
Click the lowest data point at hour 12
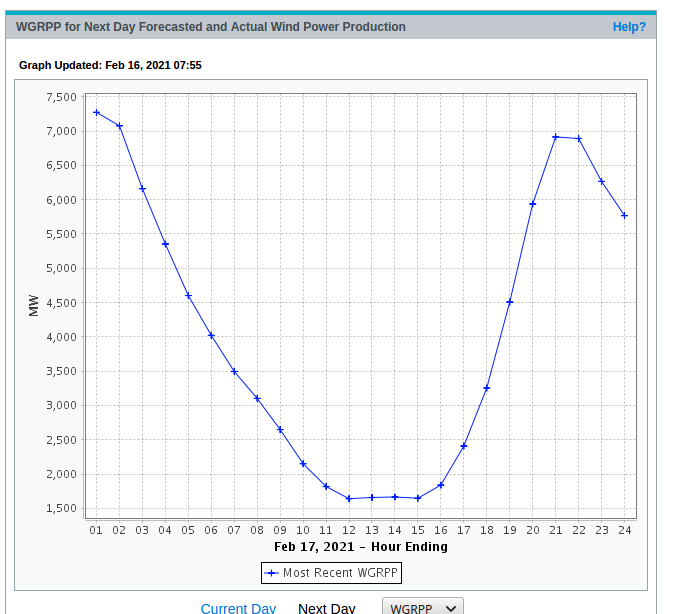click(x=349, y=499)
